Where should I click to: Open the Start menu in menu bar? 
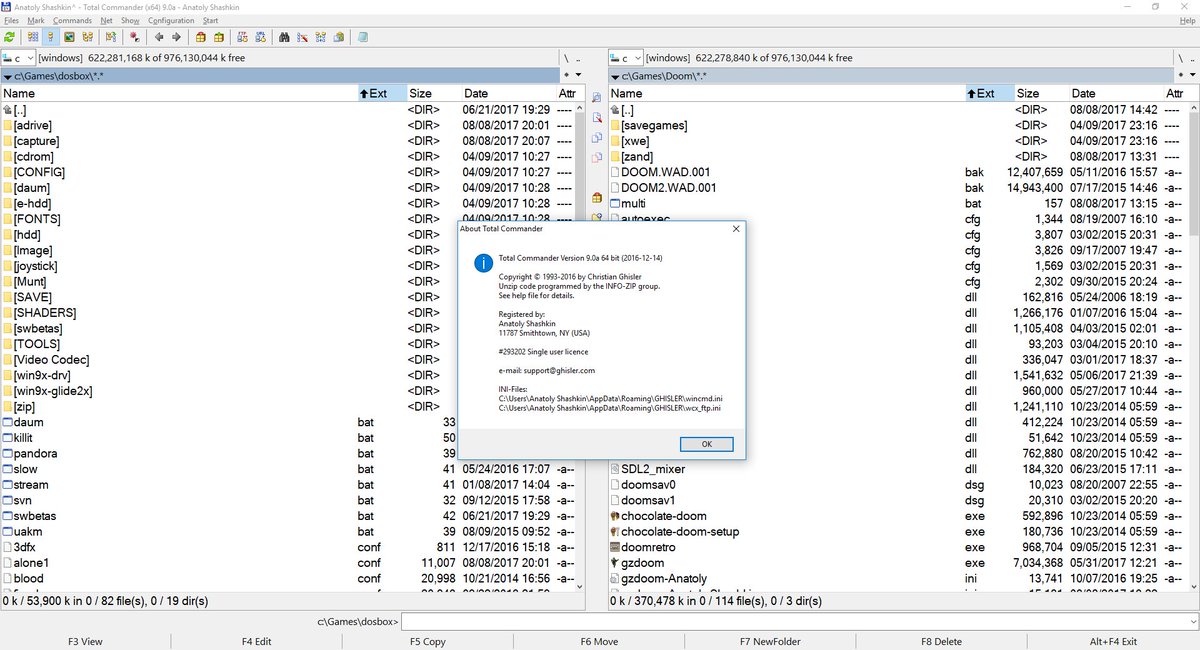pyautogui.click(x=210, y=20)
